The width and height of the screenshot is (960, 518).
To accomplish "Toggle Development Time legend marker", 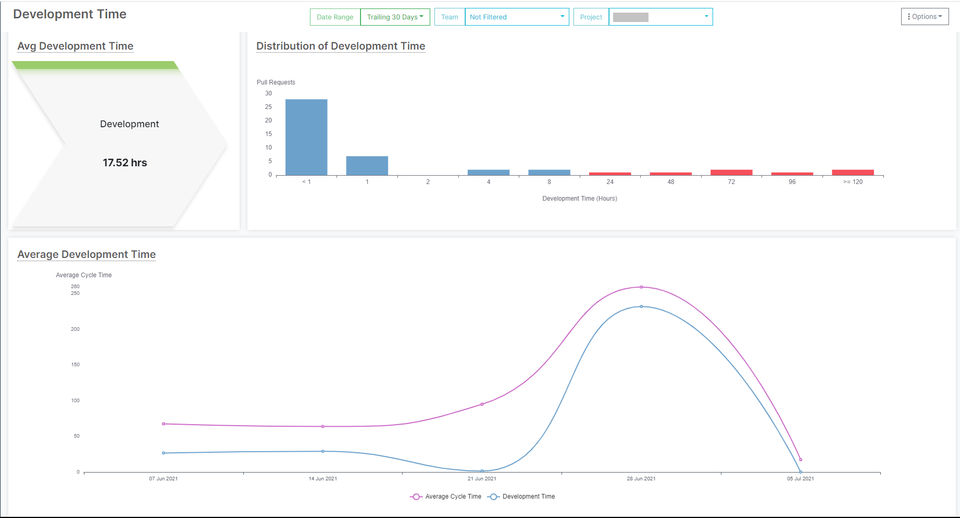I will [x=493, y=497].
